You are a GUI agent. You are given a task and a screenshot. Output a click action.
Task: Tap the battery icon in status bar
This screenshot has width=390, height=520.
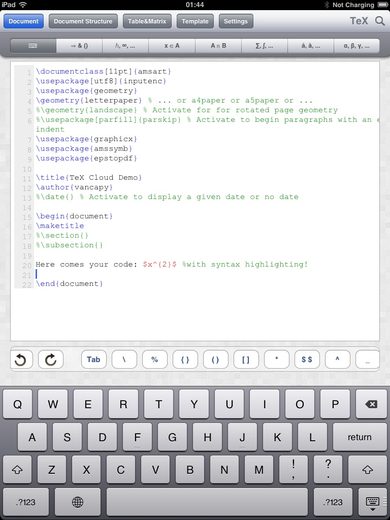coord(382,5)
